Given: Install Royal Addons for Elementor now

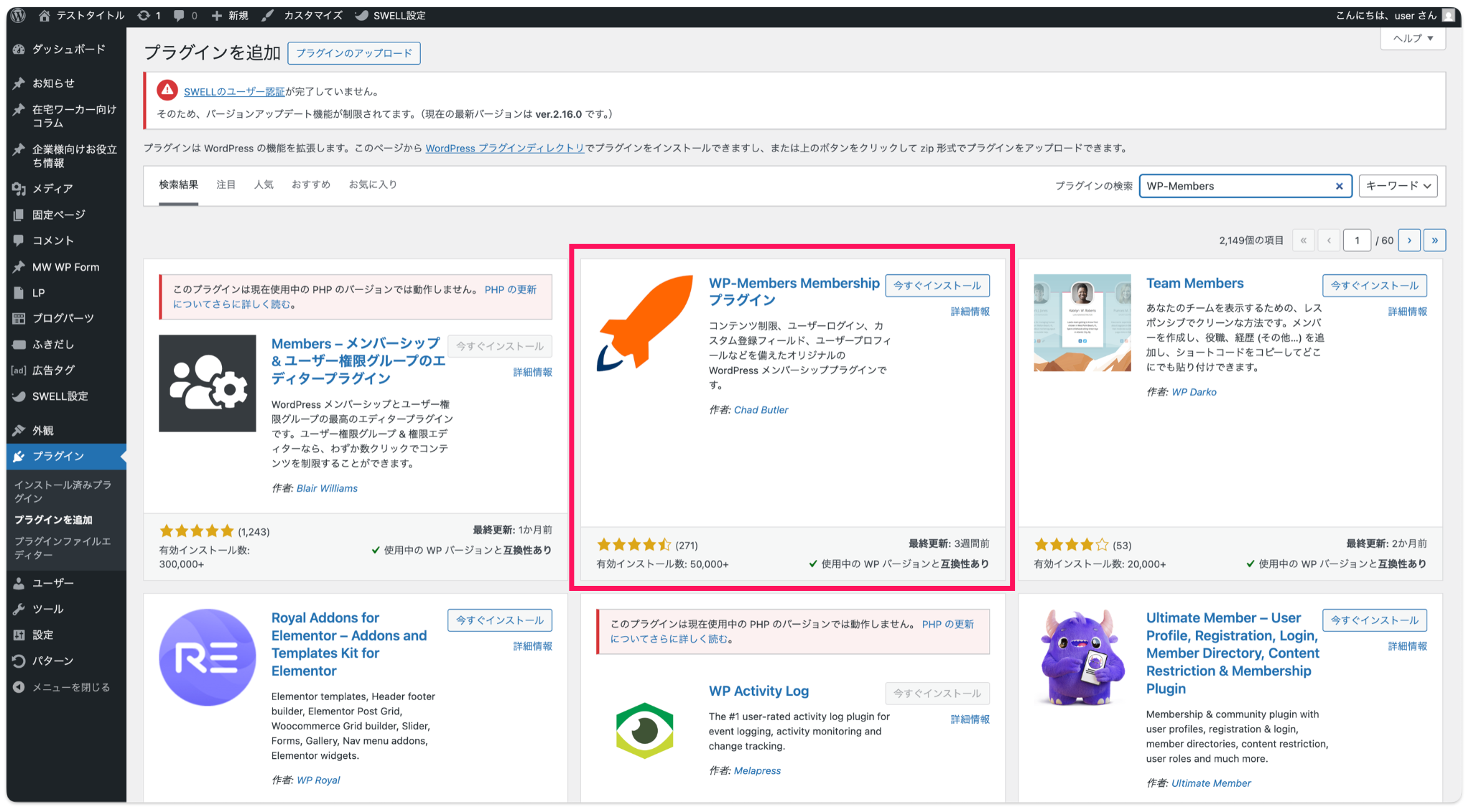Looking at the screenshot, I should [x=500, y=620].
